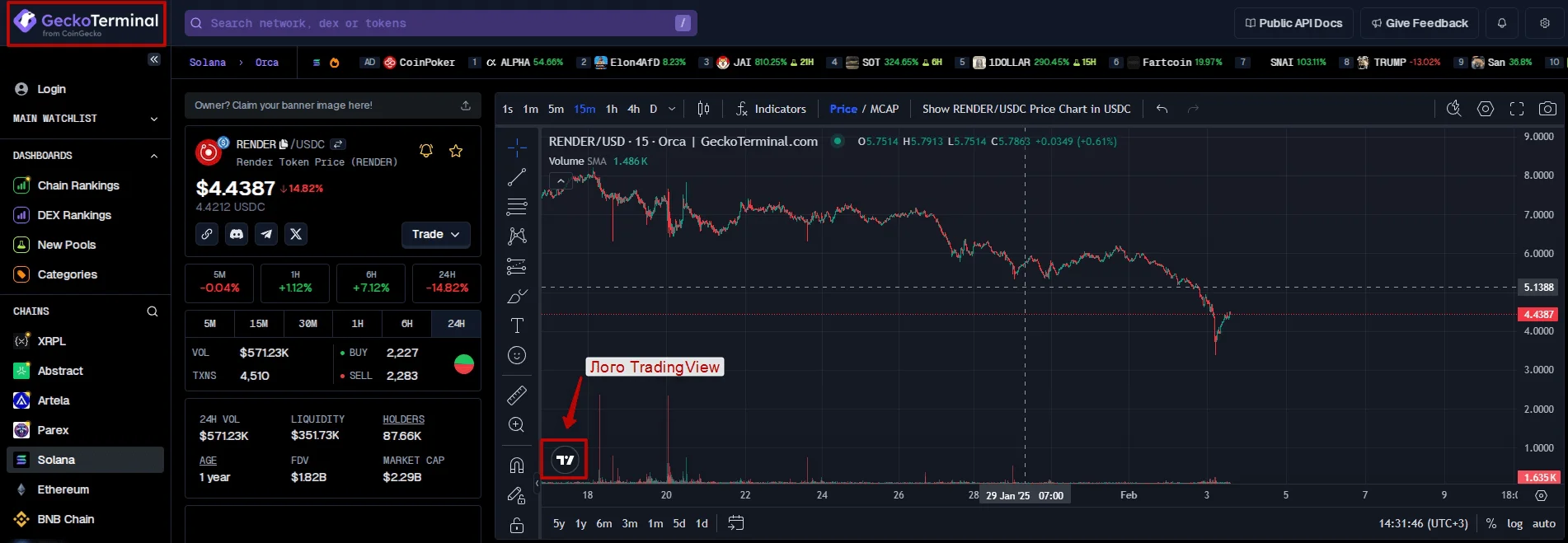Screen dimensions: 1568x543
Task: Add RENDER to watchlist with star
Action: [456, 151]
